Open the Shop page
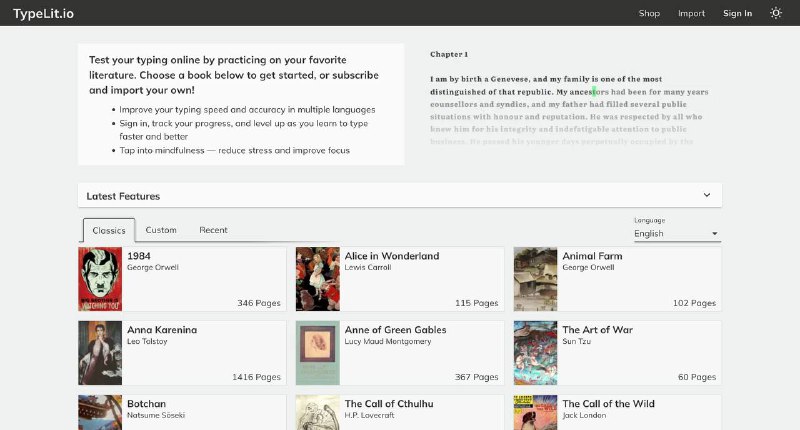Image resolution: width=800 pixels, height=430 pixels. click(649, 13)
